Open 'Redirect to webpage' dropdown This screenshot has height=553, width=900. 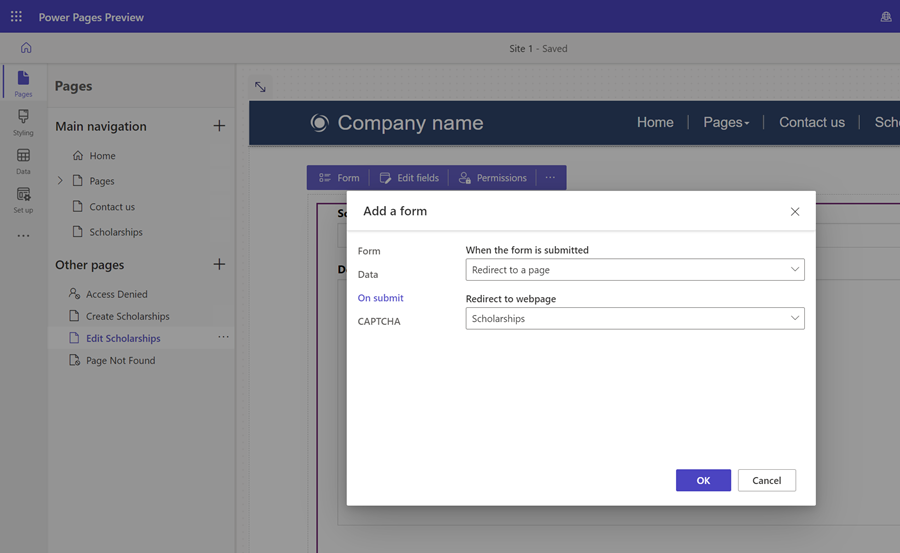click(634, 319)
